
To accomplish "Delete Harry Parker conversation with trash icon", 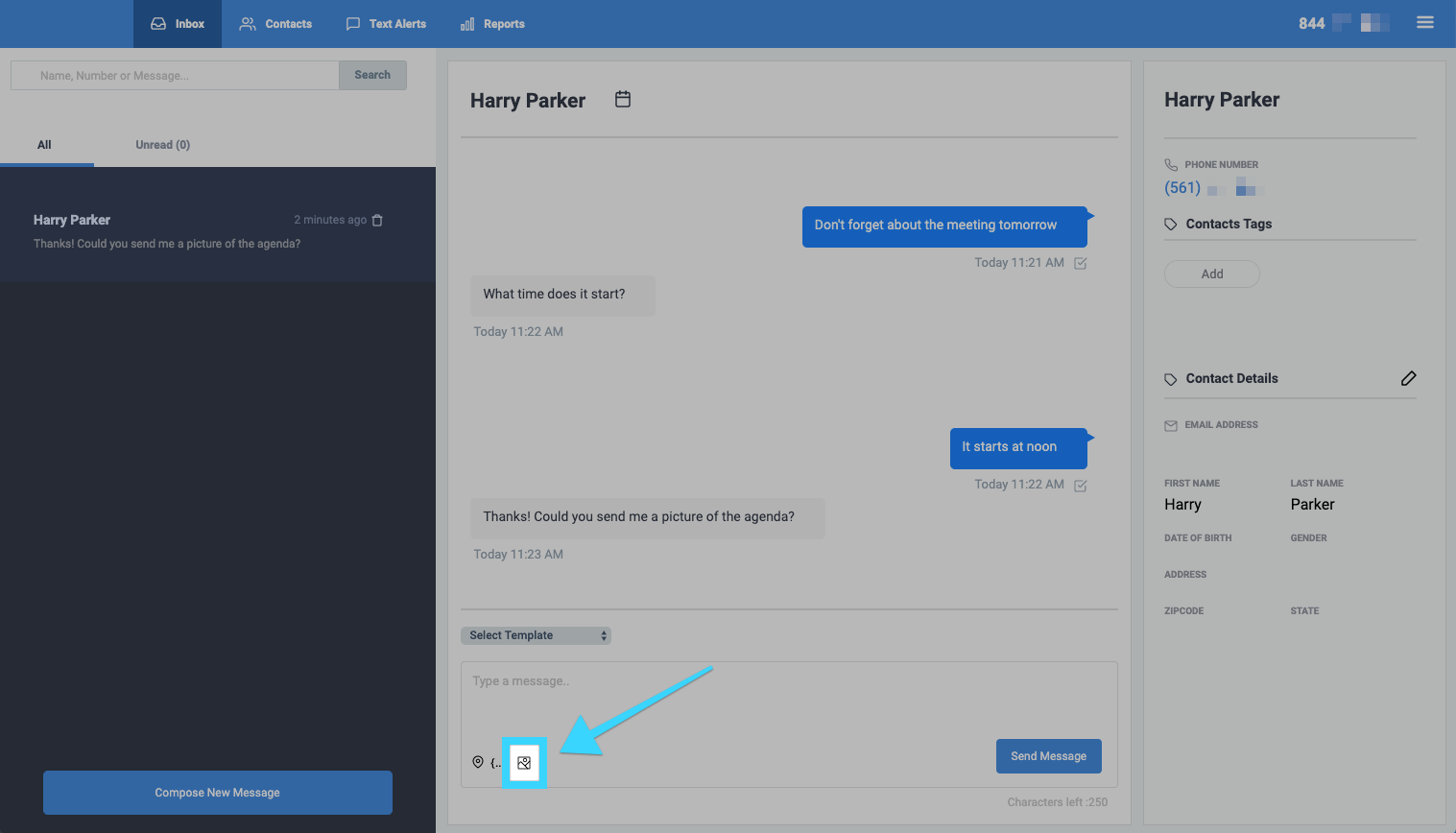I will click(x=377, y=220).
